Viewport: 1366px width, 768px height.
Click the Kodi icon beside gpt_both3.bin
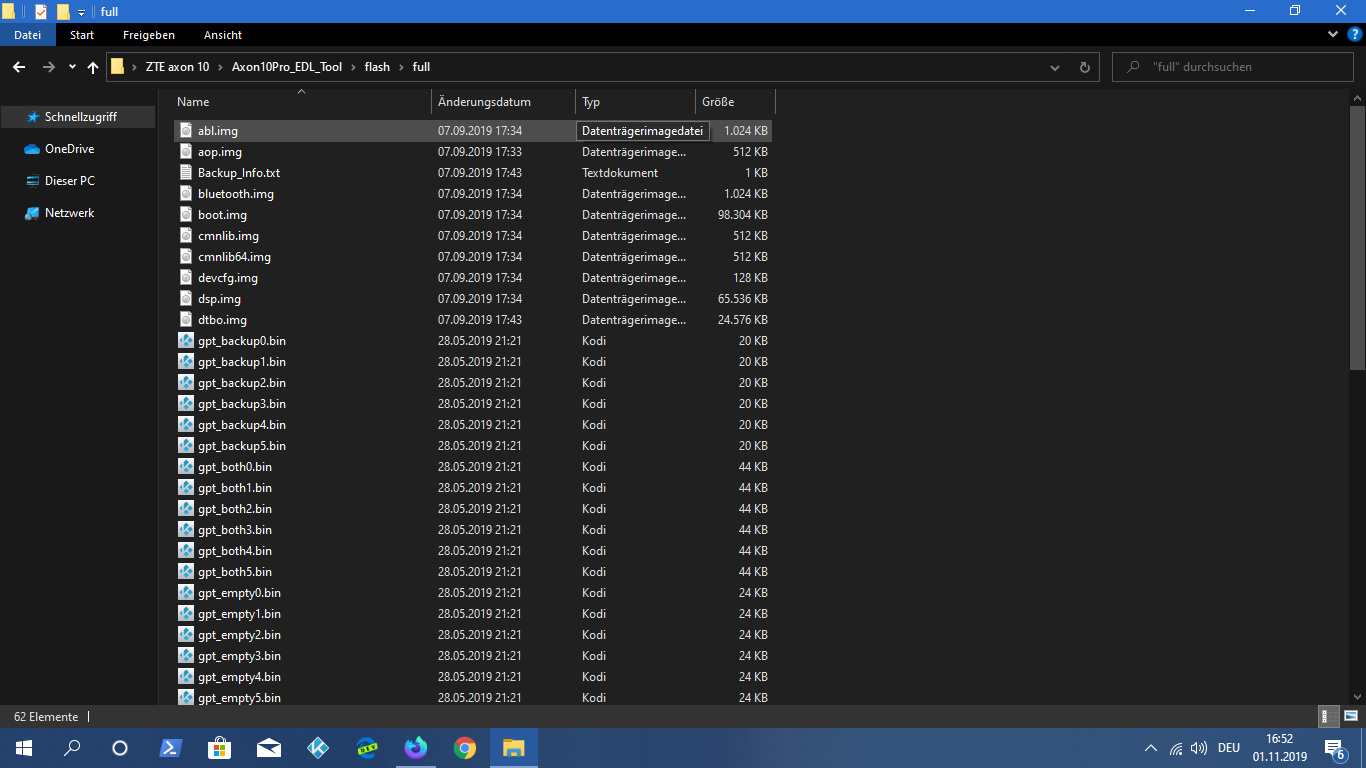(186, 530)
